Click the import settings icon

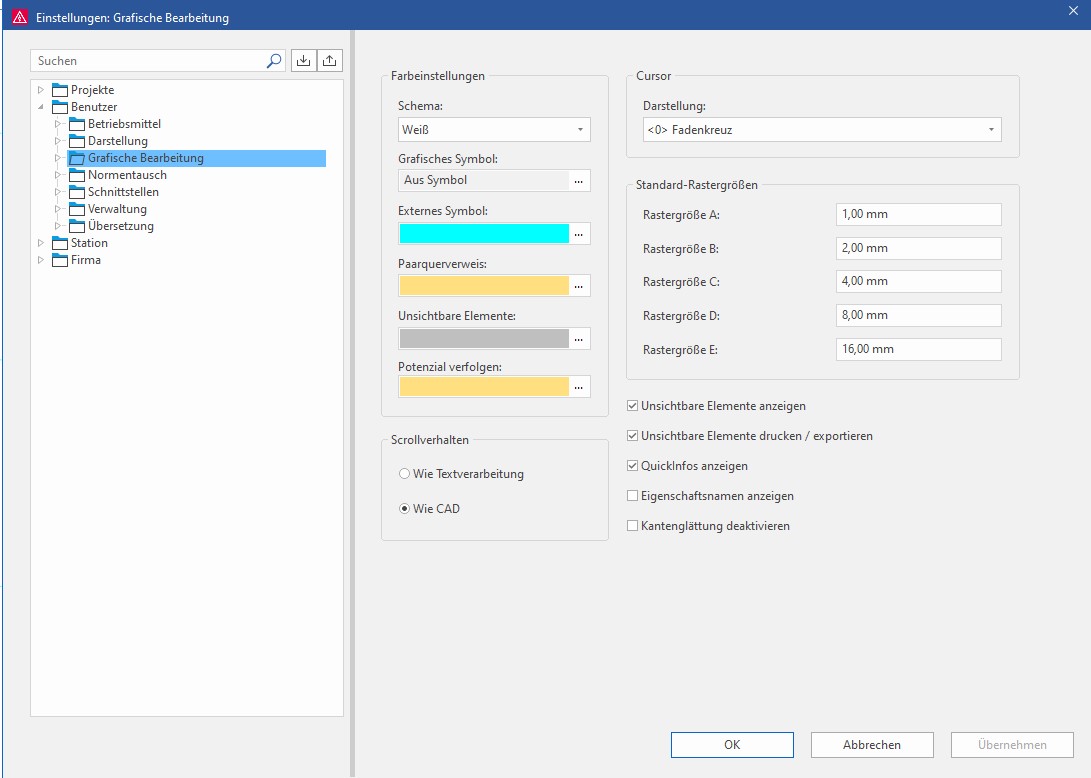[x=303, y=61]
